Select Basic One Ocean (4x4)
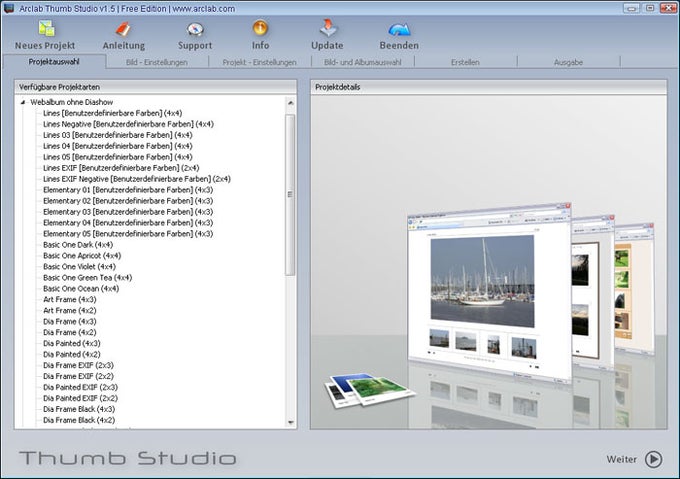The image size is (680, 479). tap(81, 289)
